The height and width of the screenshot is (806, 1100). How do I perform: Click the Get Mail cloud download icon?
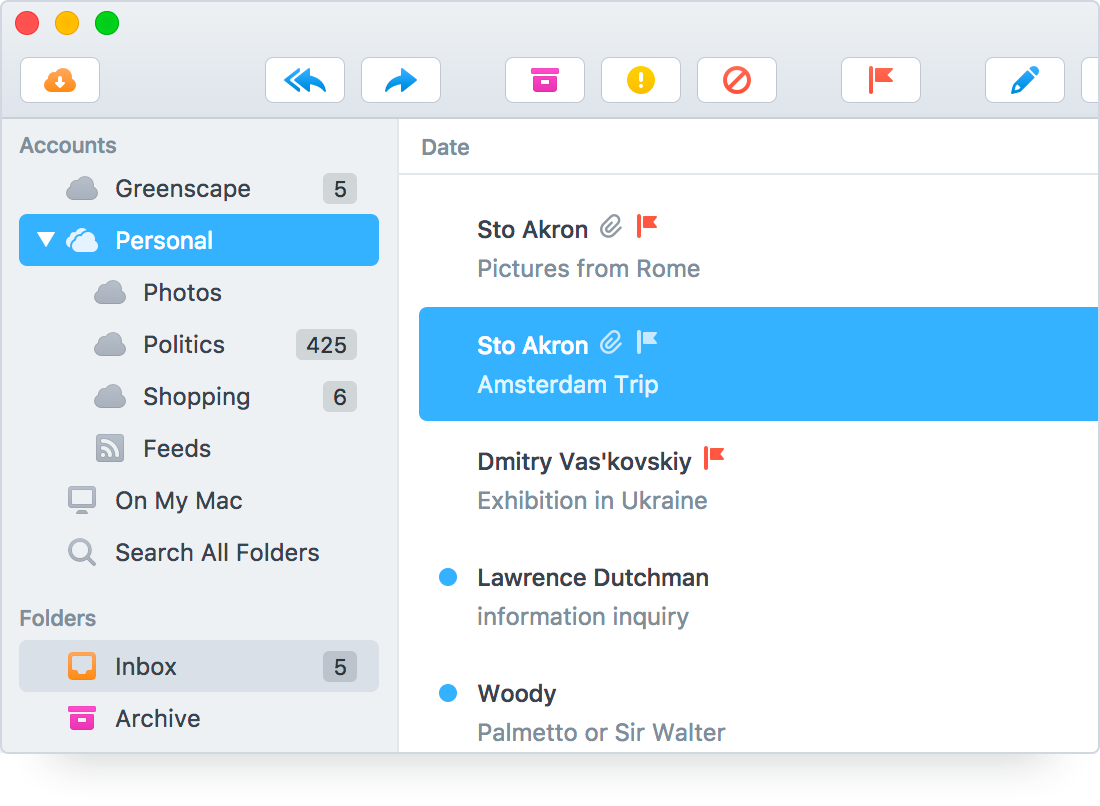click(60, 80)
